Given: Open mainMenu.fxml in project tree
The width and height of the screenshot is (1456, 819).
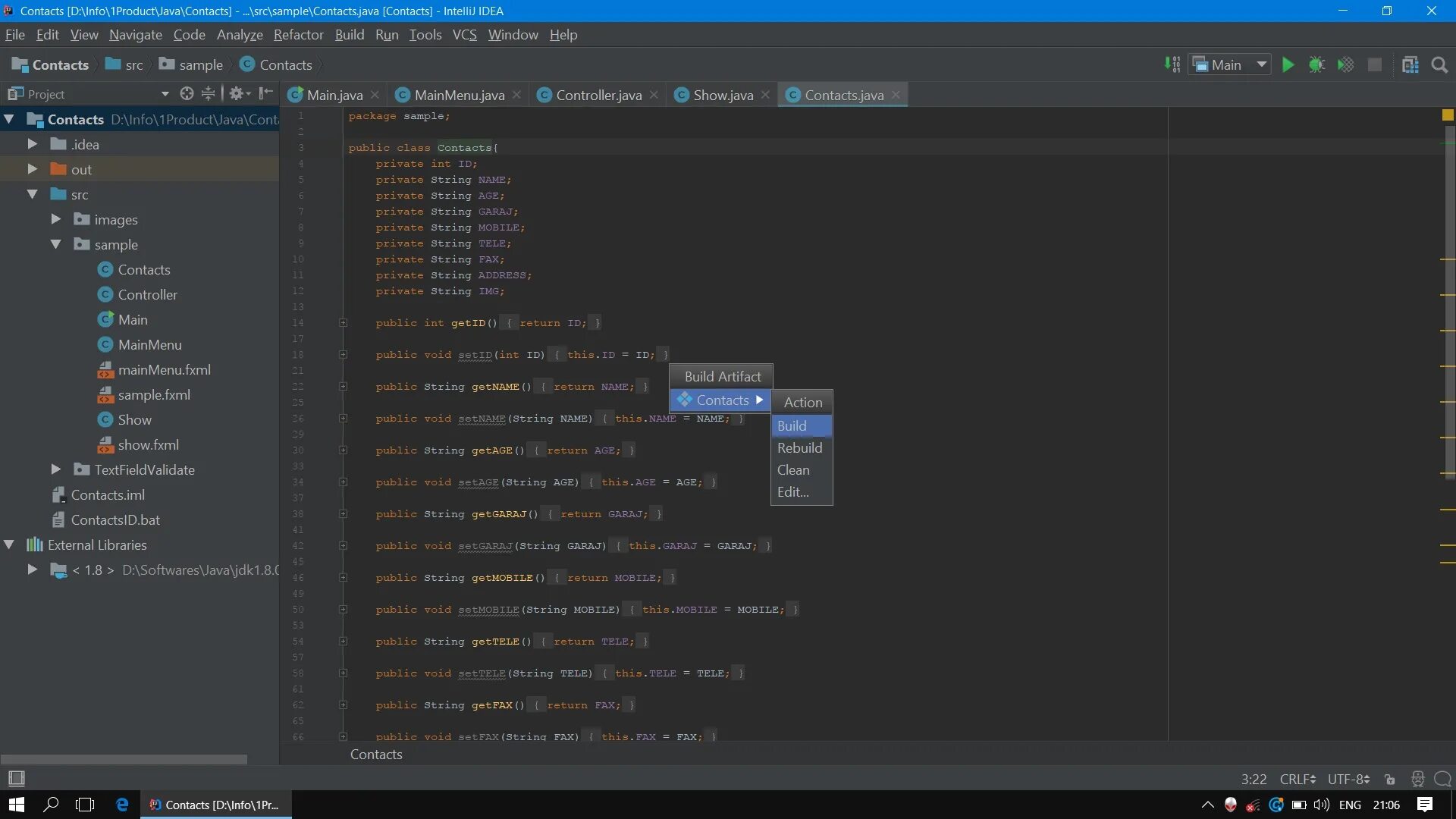Looking at the screenshot, I should (x=164, y=370).
